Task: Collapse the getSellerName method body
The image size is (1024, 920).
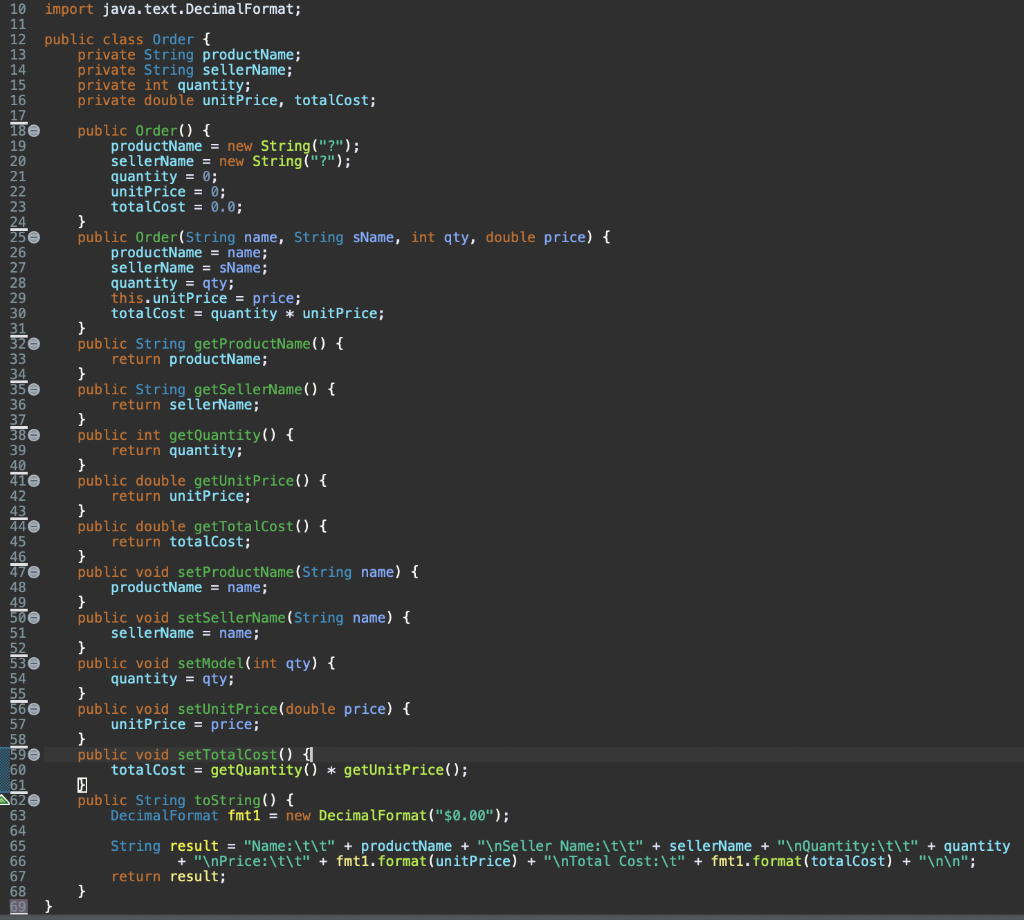Action: click(x=33, y=389)
